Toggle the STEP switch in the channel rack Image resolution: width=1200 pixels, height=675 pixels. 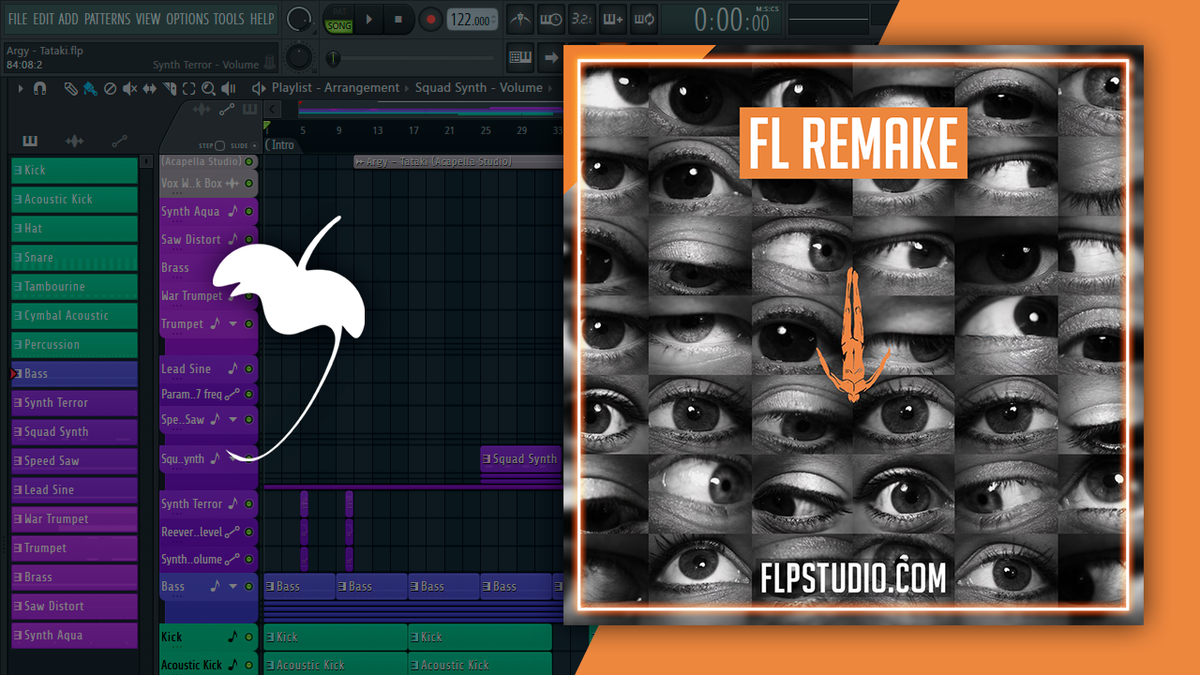coord(219,146)
